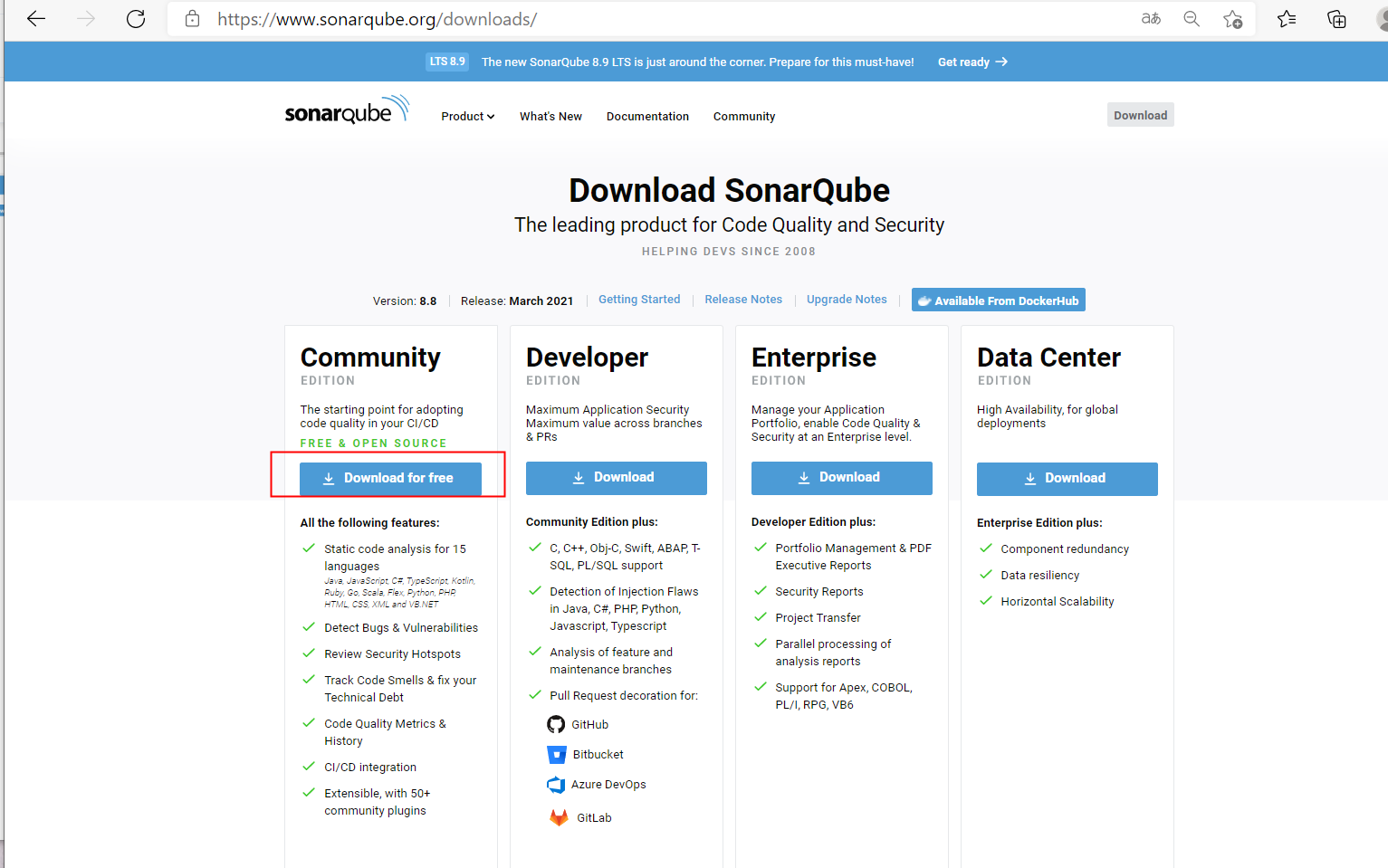Screen dimensions: 1388x868
Task: Click checkmark beside Review Security Hotspots
Action: point(309,653)
